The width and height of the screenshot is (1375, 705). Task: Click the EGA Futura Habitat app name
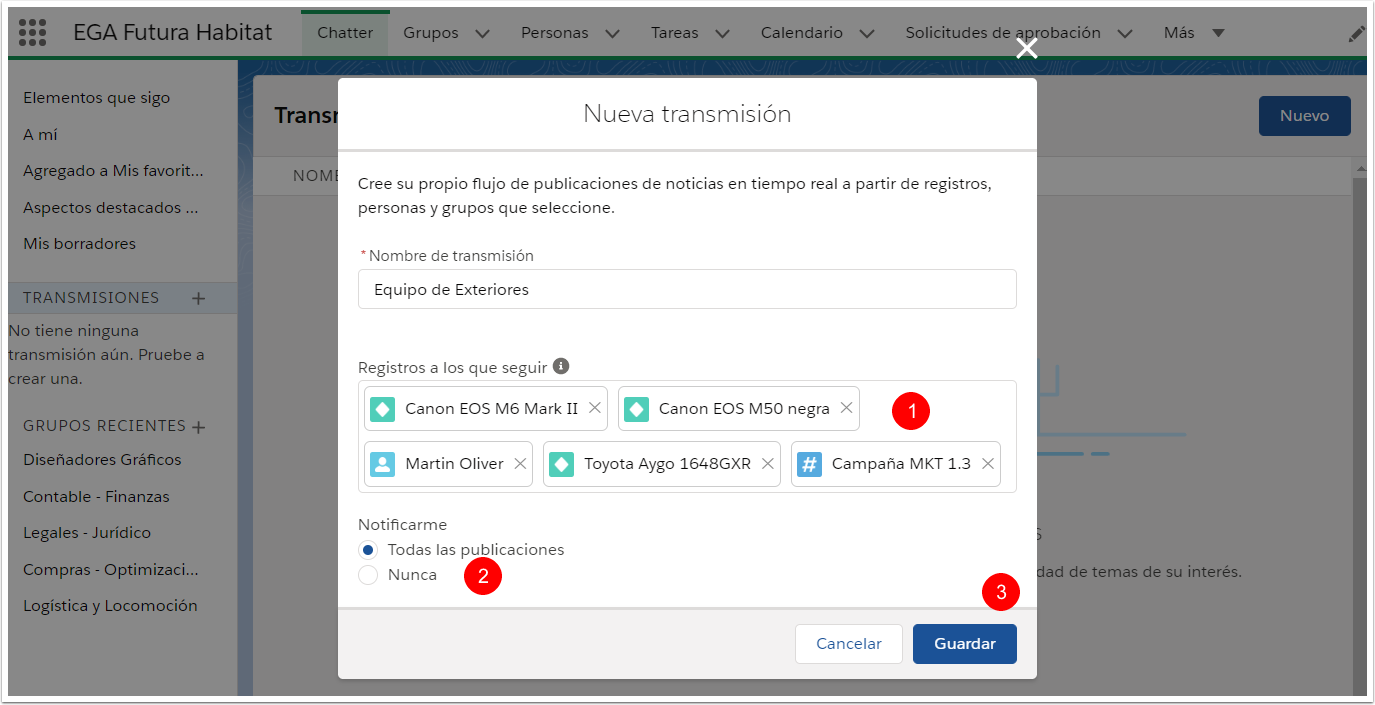coord(172,33)
